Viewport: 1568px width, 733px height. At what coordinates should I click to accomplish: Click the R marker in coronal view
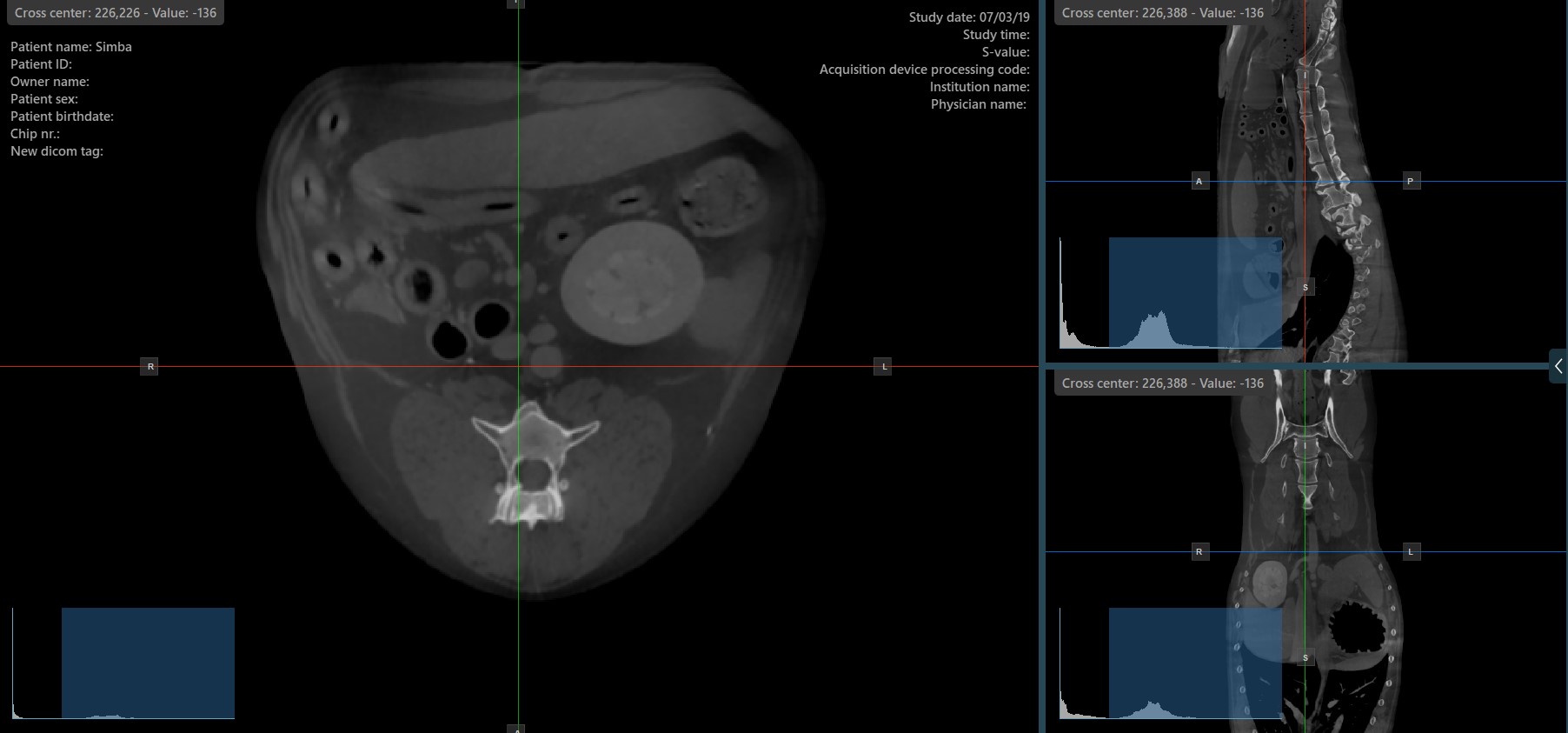(1199, 552)
